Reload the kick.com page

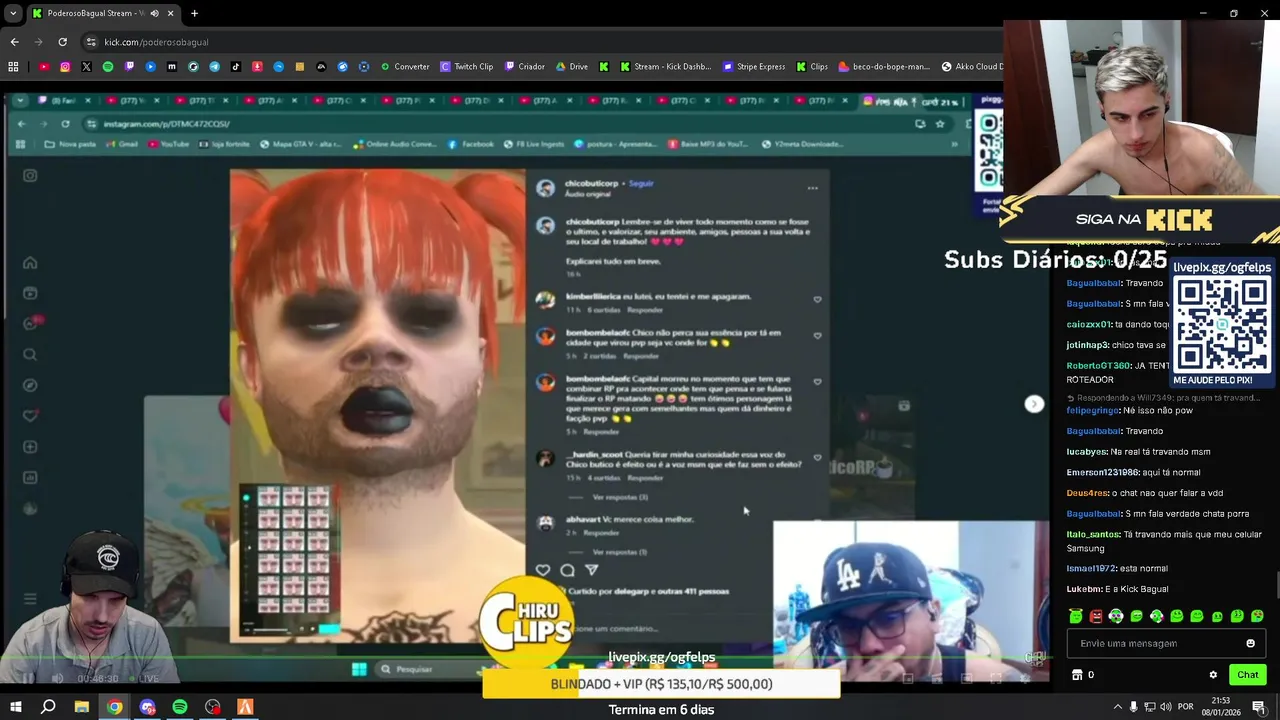click(62, 42)
